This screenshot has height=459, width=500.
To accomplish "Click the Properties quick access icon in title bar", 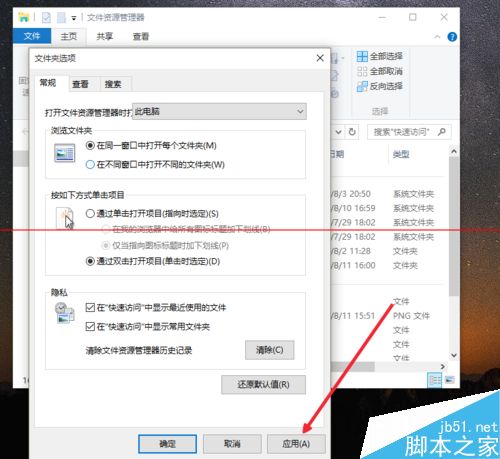I will coord(46,17).
